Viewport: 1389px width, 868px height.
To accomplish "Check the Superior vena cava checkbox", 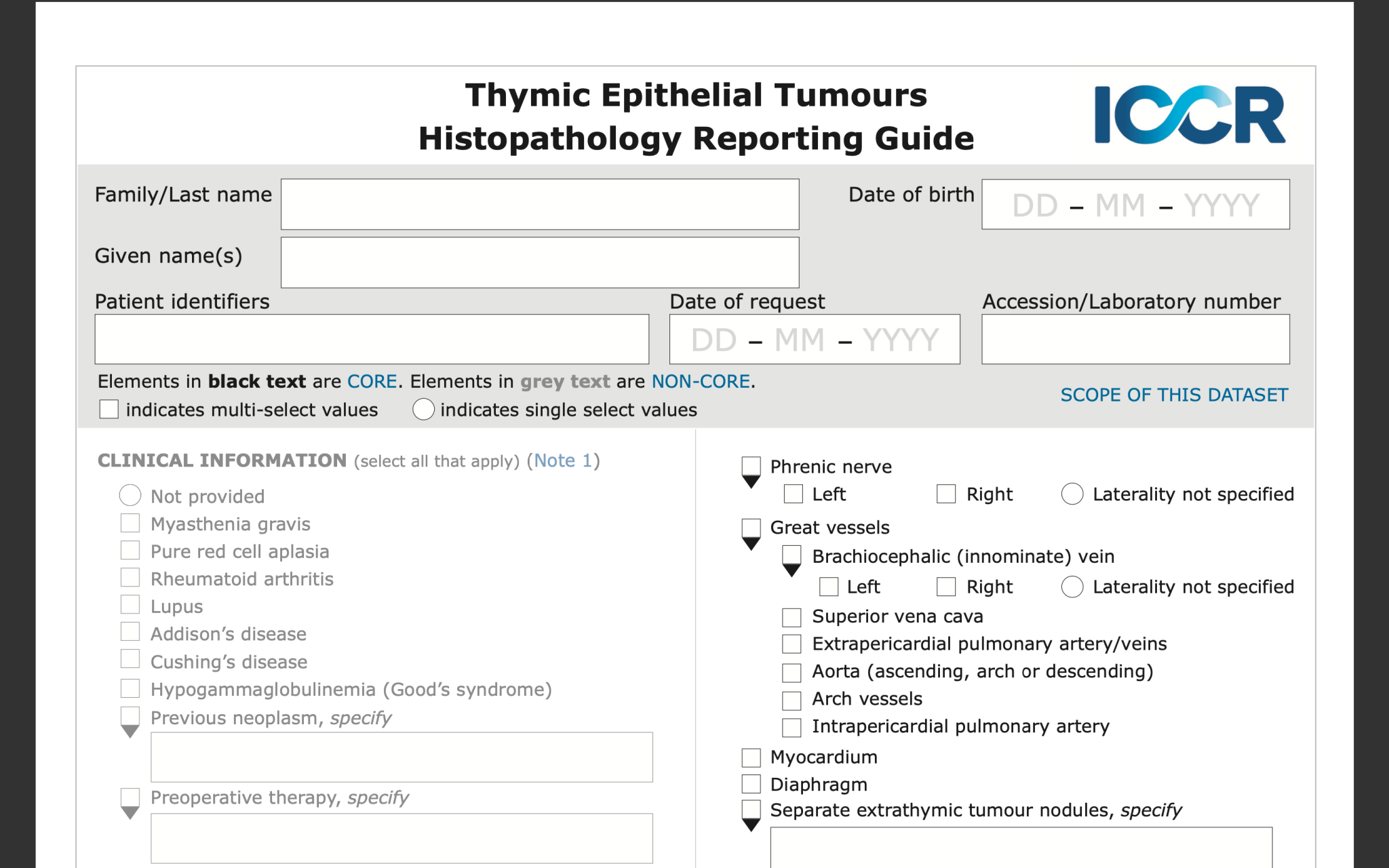I will click(791, 616).
